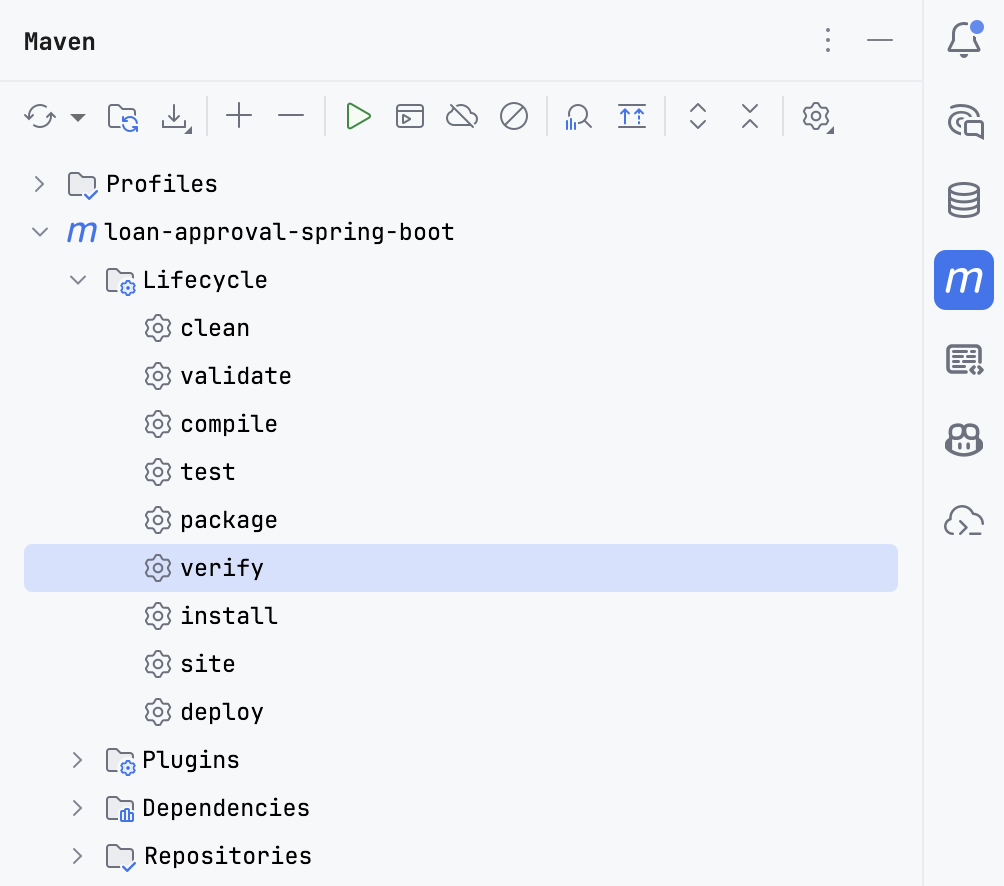
Task: Select the install lifecycle phase
Action: coord(461,616)
